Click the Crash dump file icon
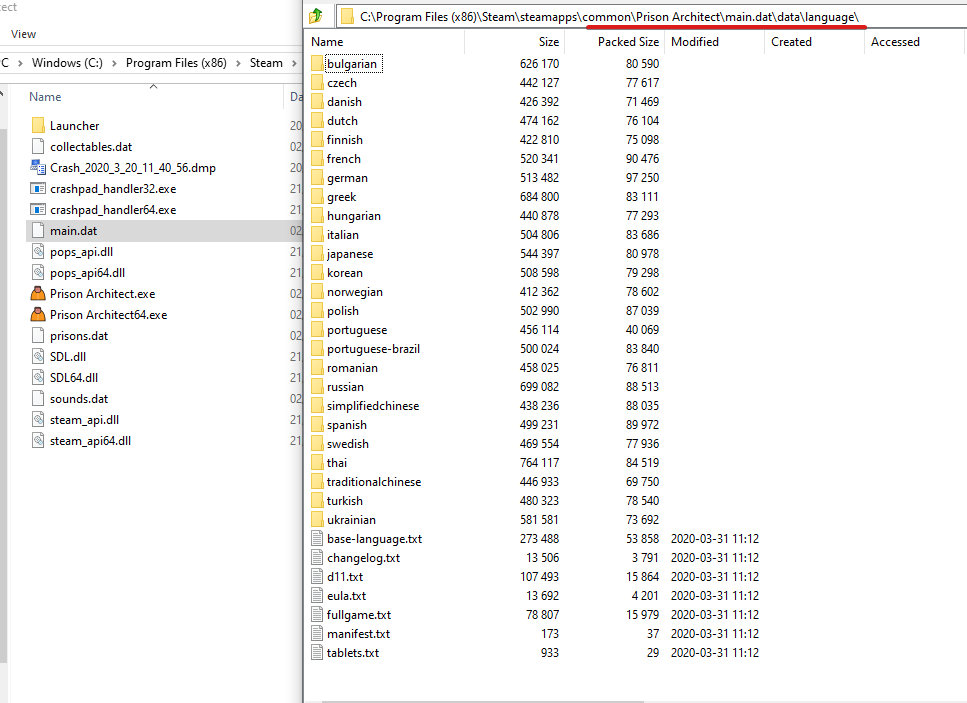Image resolution: width=967 pixels, height=703 pixels. [38, 168]
